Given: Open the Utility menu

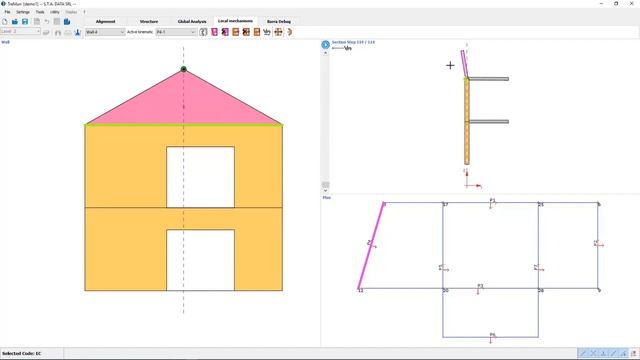Looking at the screenshot, I should (55, 12).
